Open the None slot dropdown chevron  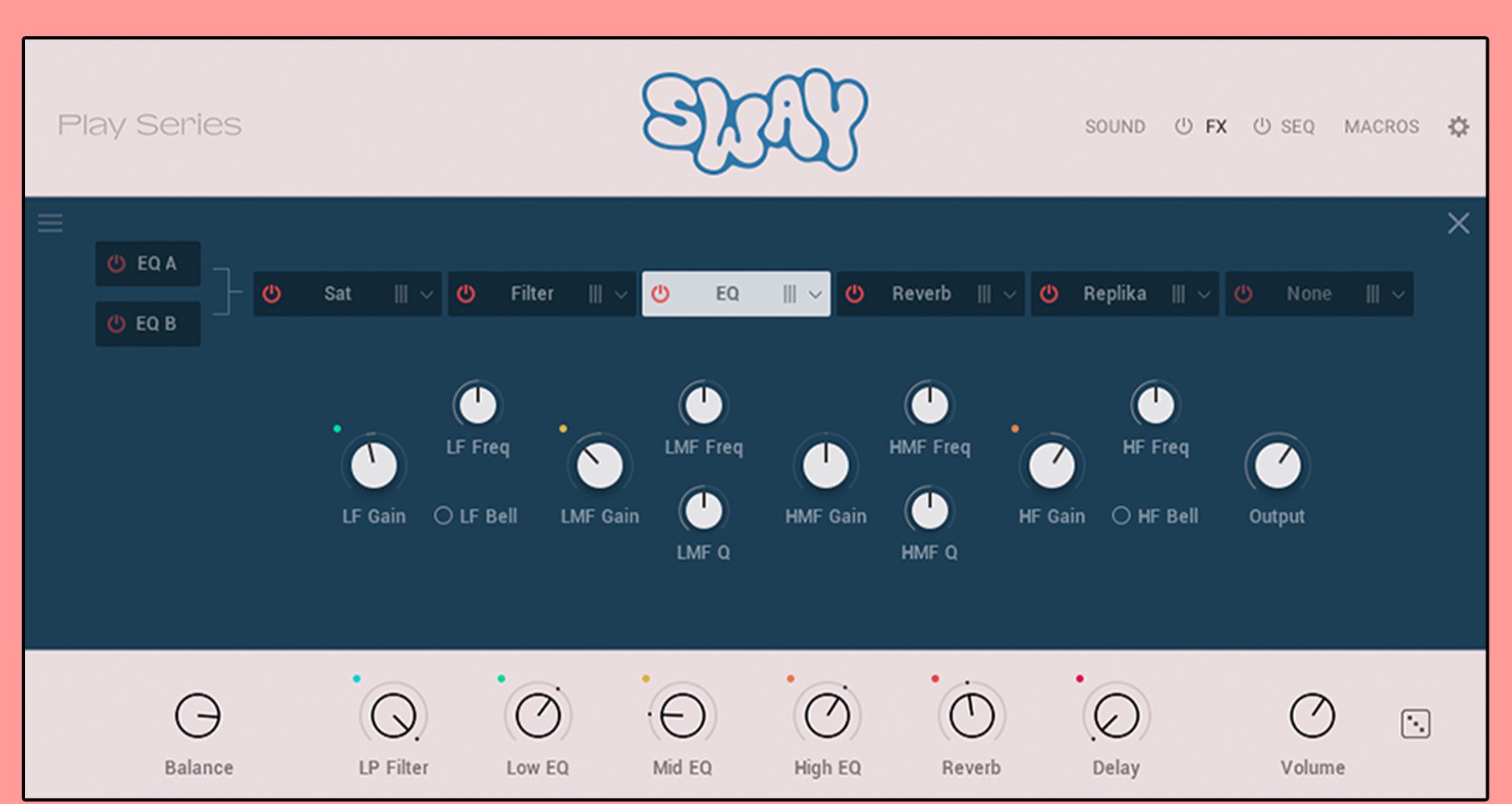coord(1399,294)
